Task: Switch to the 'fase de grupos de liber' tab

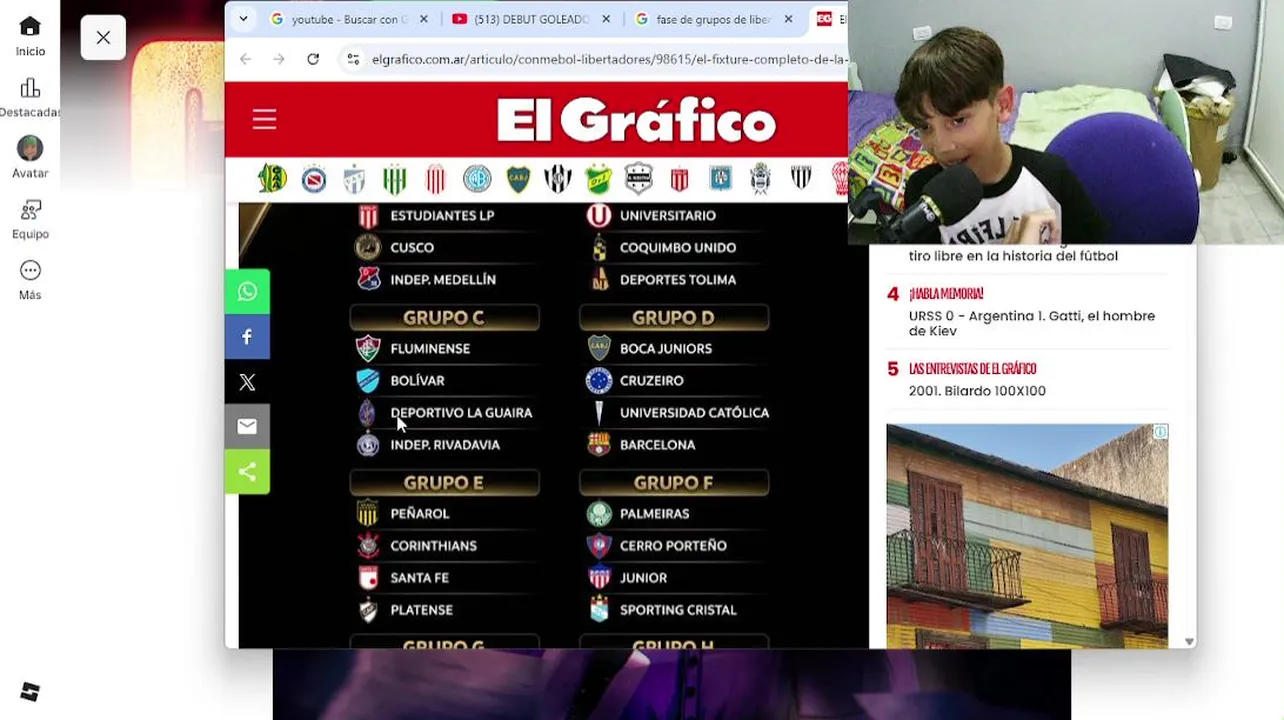Action: point(714,19)
